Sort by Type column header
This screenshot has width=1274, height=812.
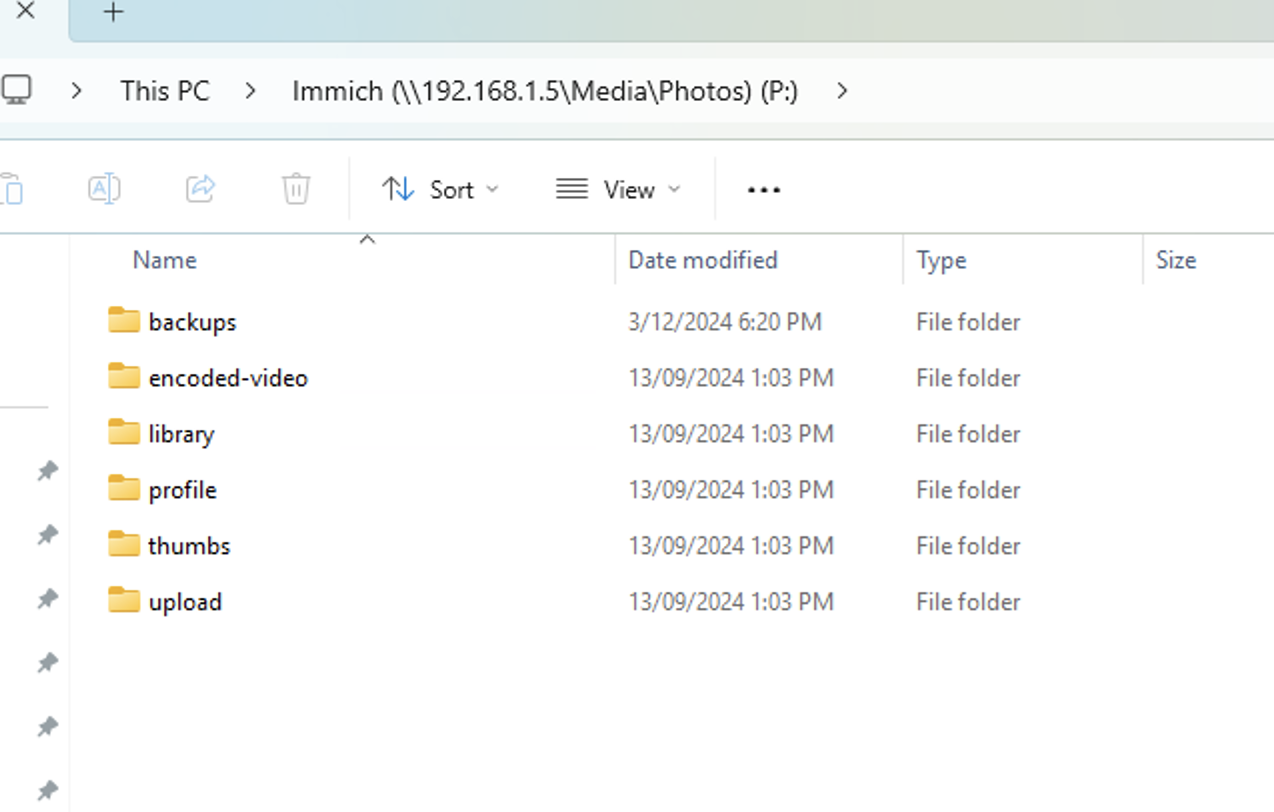click(941, 260)
